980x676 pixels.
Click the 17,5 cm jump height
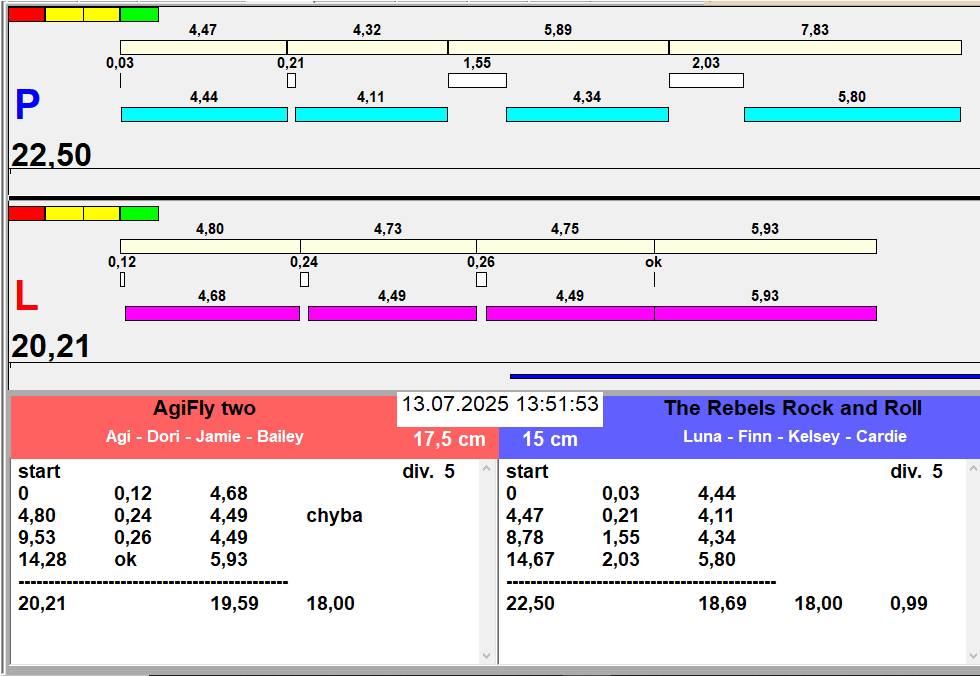[449, 439]
